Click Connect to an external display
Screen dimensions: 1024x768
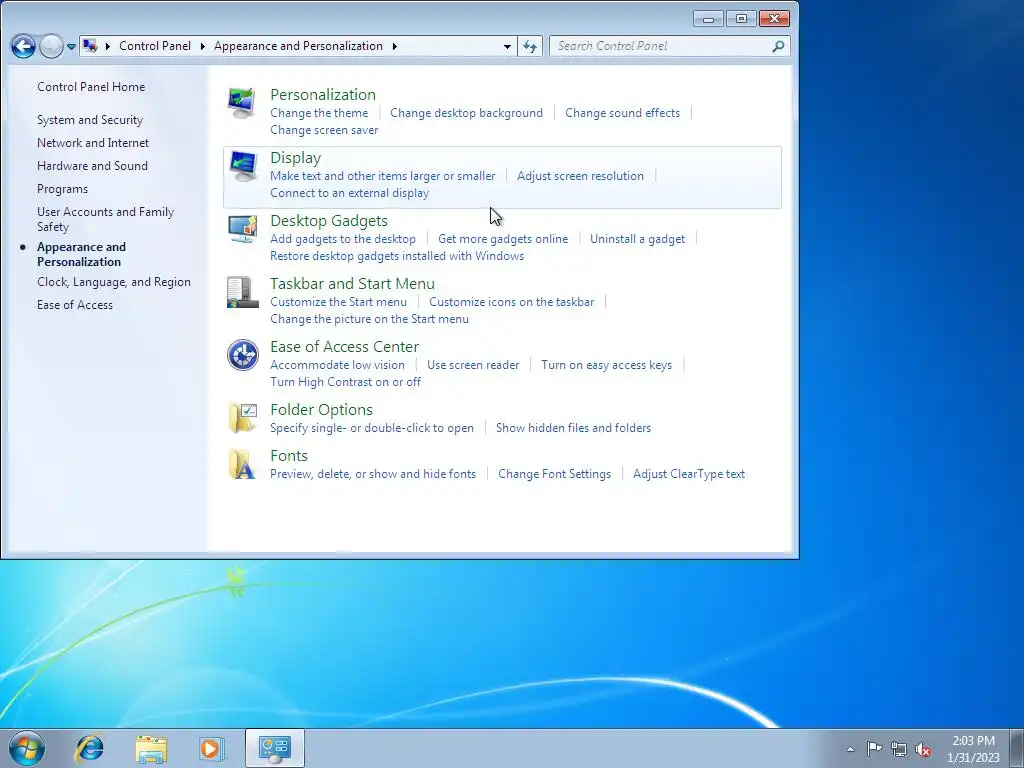[349, 193]
